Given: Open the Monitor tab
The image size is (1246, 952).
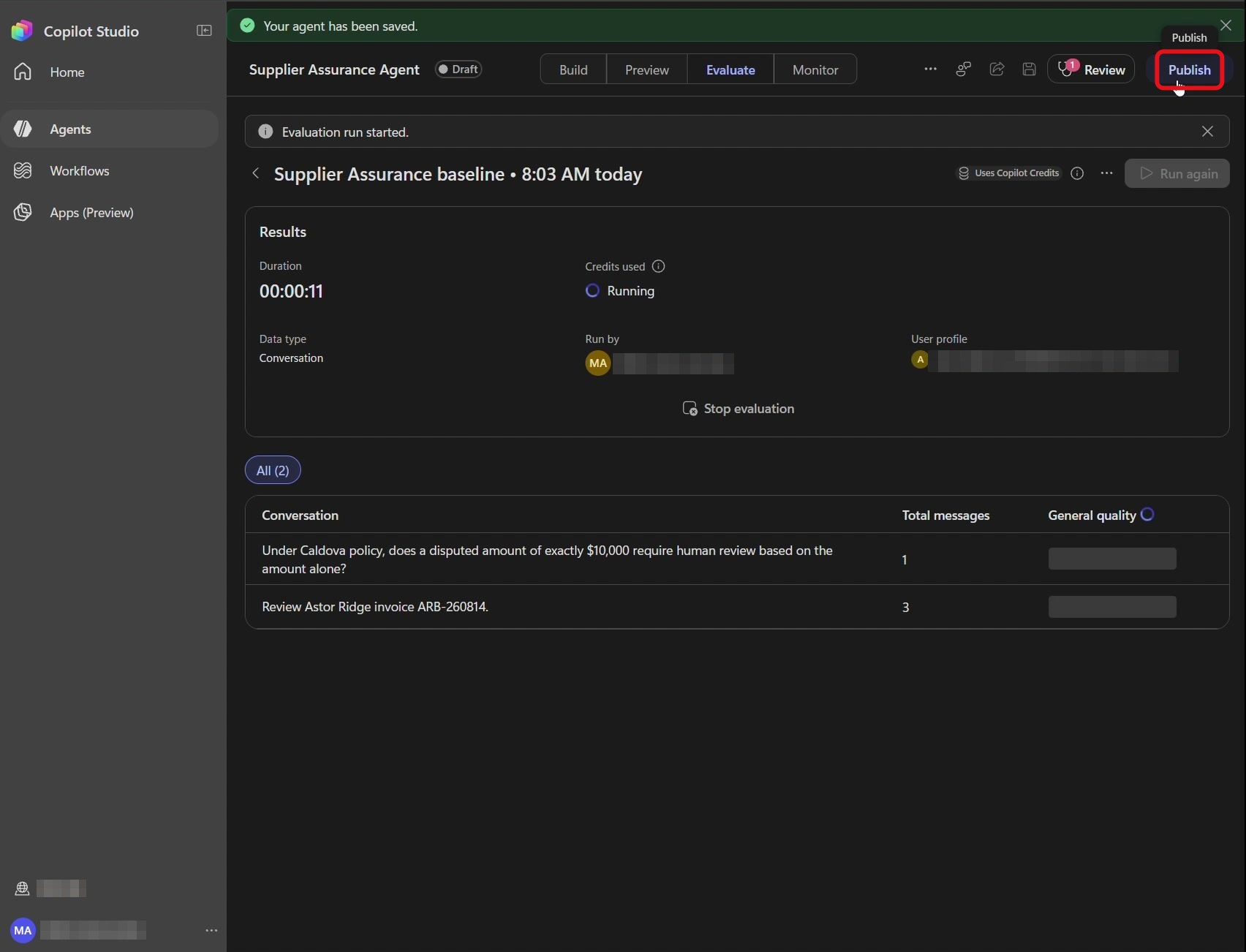Looking at the screenshot, I should coord(815,69).
